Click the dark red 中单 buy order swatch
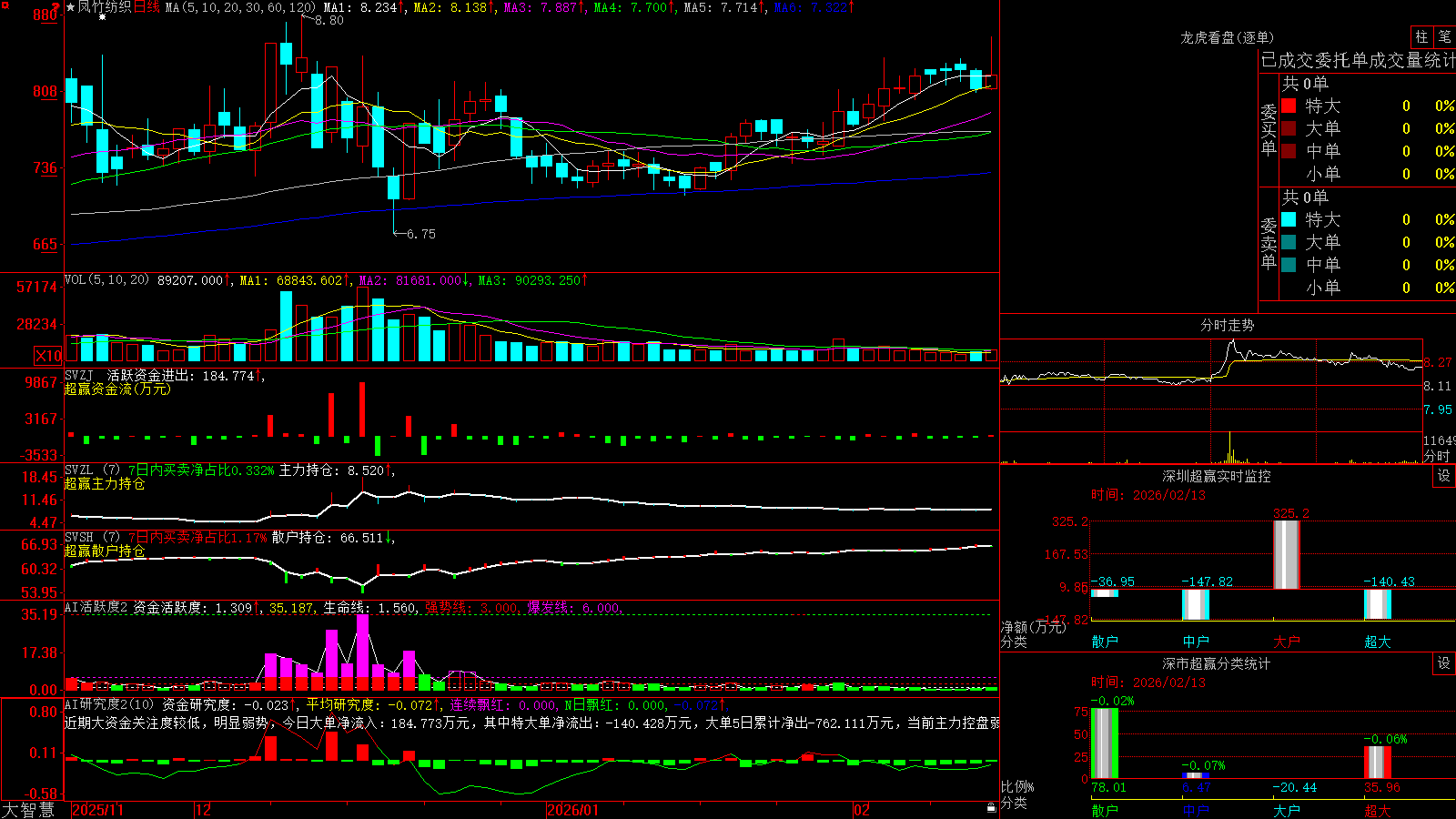Image resolution: width=1456 pixels, height=819 pixels. pos(1289,151)
